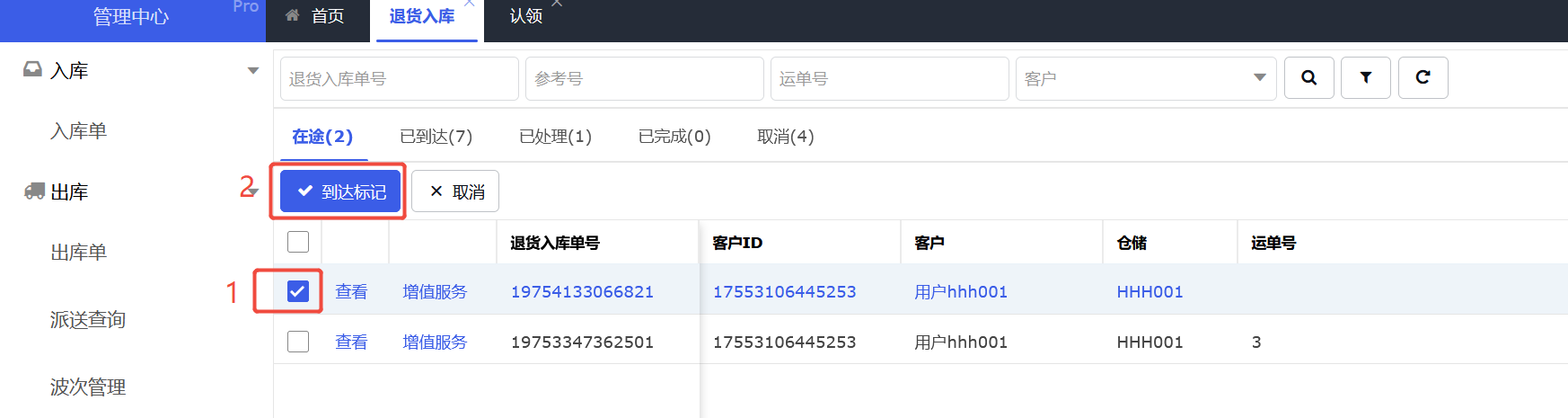The height and width of the screenshot is (418, 1568).
Task: Click the 管理中心 header title
Action: pos(131,17)
